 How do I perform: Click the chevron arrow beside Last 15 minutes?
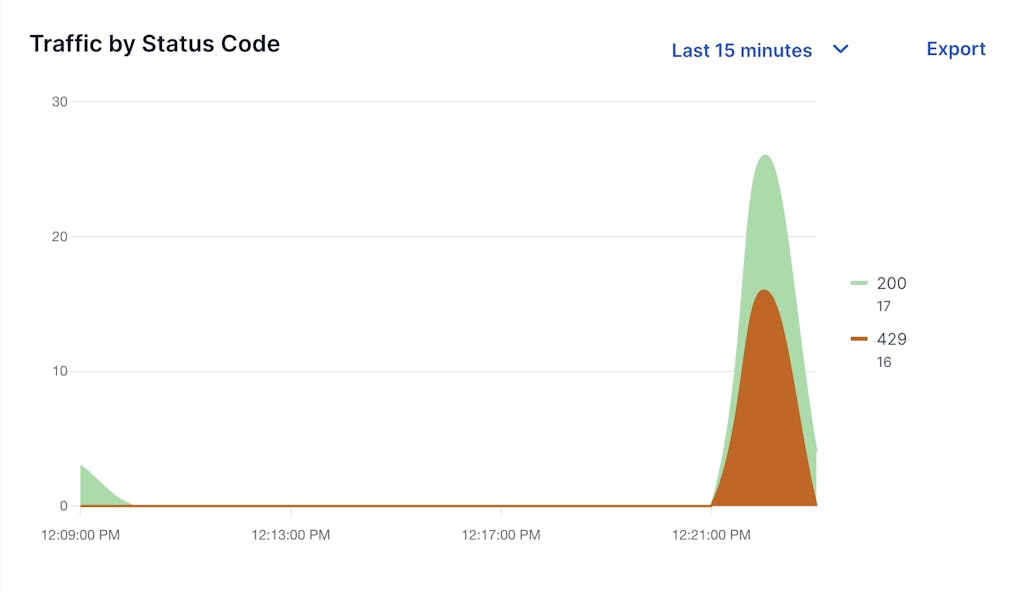point(840,49)
